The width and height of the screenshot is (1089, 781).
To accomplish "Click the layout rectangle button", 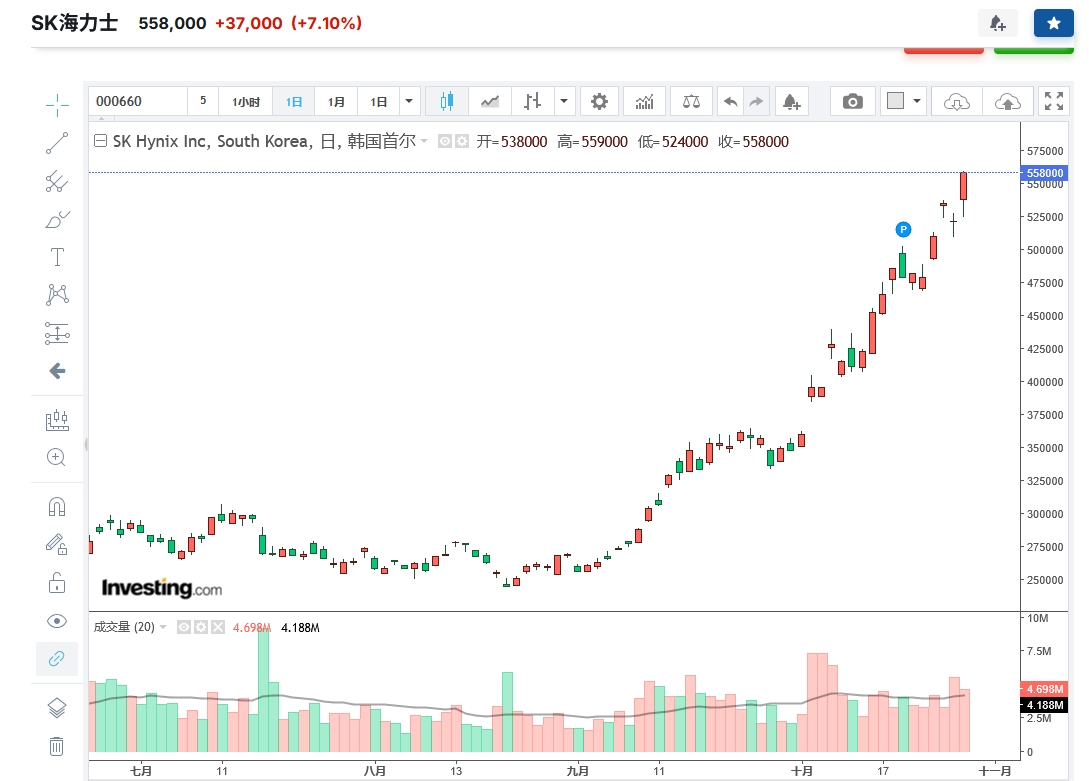I will [x=896, y=101].
